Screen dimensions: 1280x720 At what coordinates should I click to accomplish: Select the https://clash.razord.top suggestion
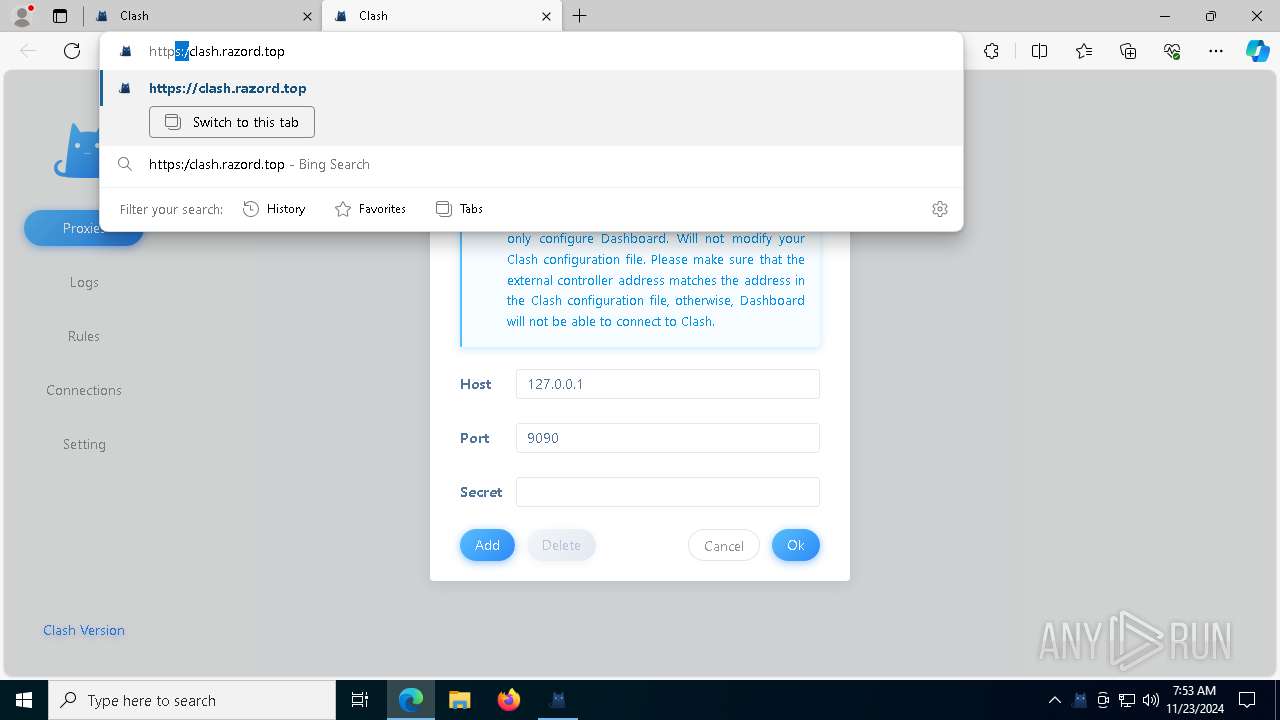[x=531, y=88]
